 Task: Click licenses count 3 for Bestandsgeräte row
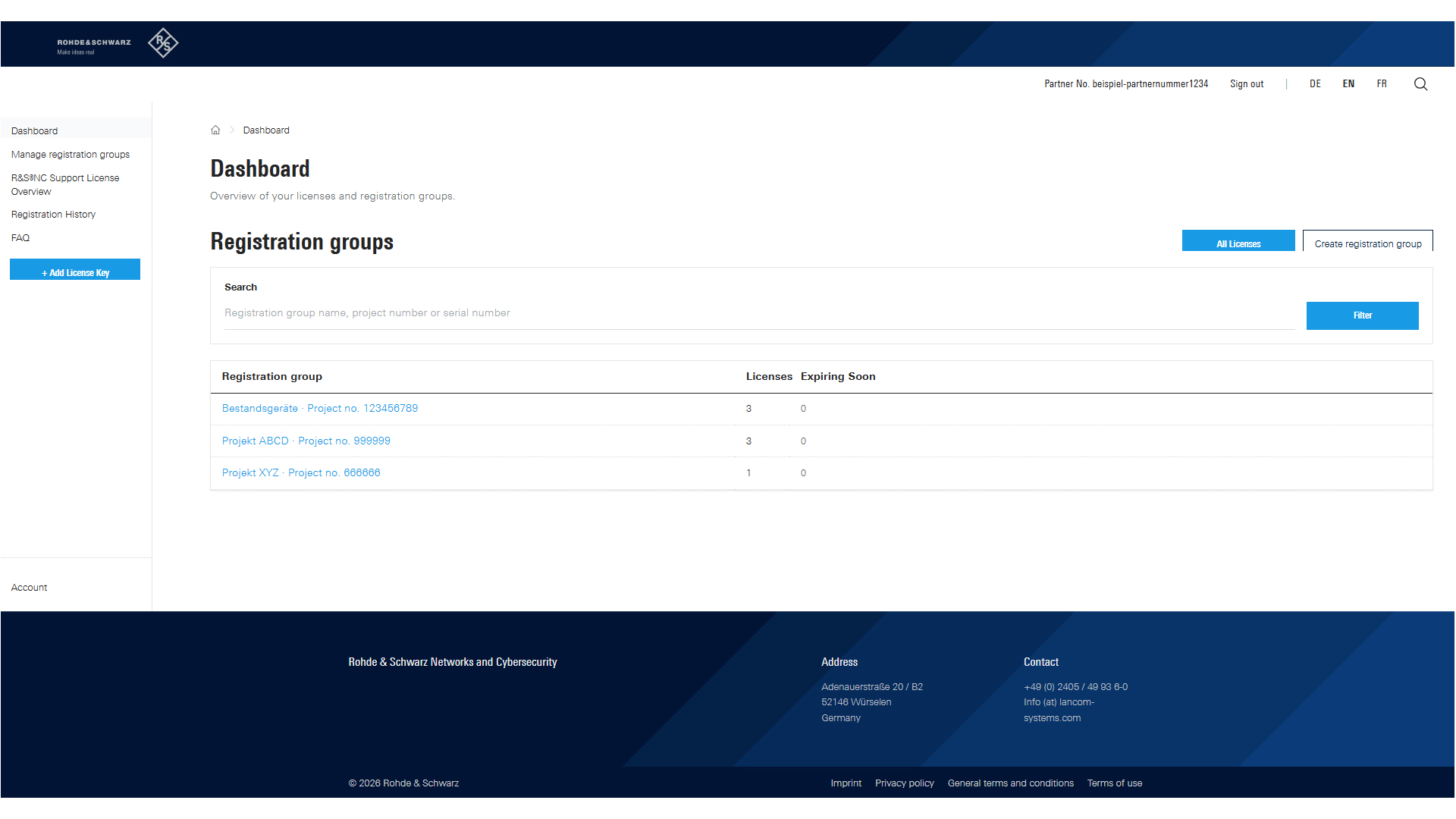coord(748,409)
